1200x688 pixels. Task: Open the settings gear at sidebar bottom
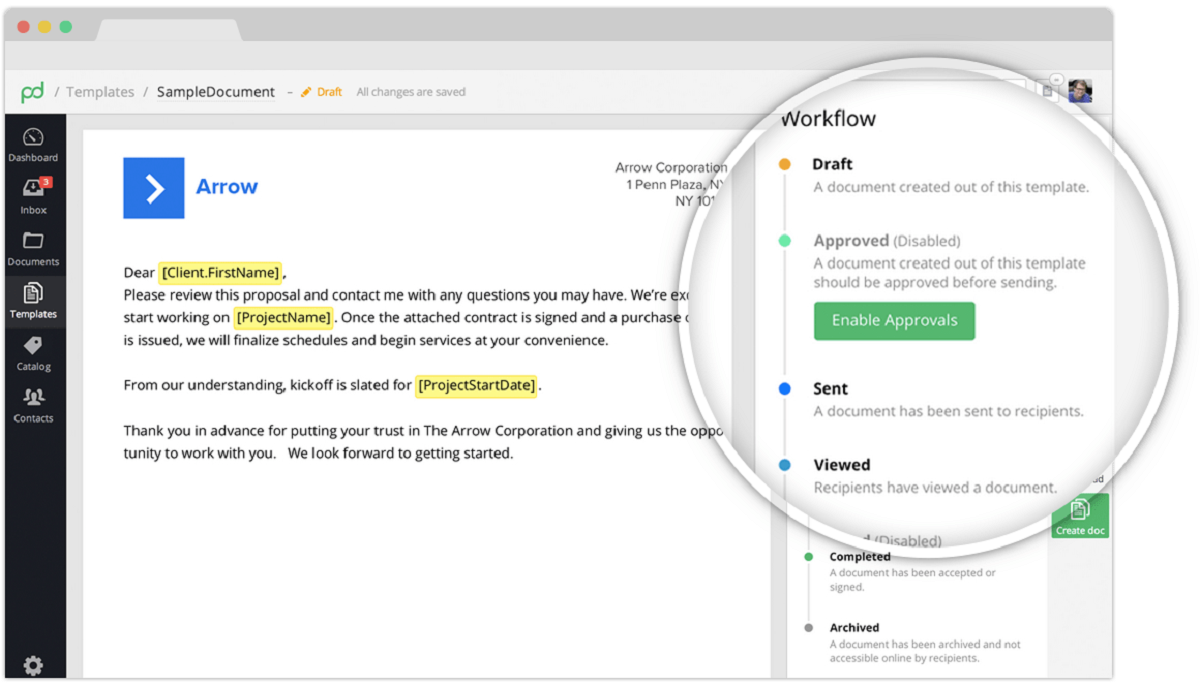point(33,665)
